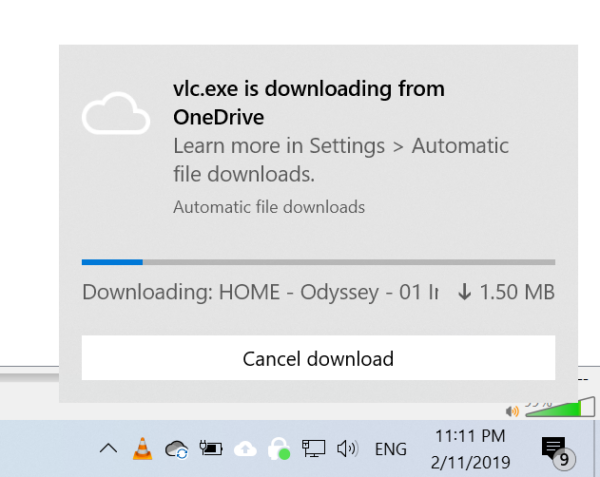The height and width of the screenshot is (477, 600).
Task: Click the white cloud upload tray icon
Action: [x=245, y=449]
